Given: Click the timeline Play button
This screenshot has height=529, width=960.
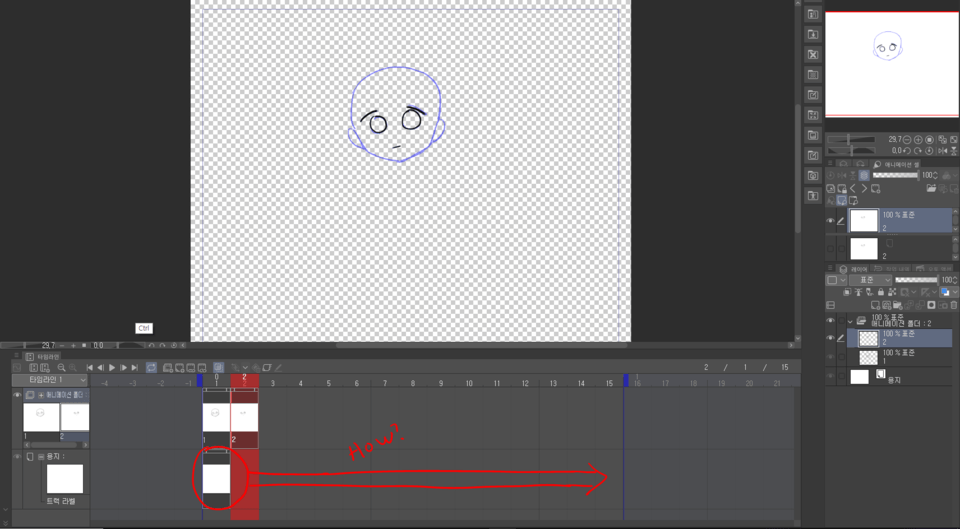Looking at the screenshot, I should (x=112, y=368).
